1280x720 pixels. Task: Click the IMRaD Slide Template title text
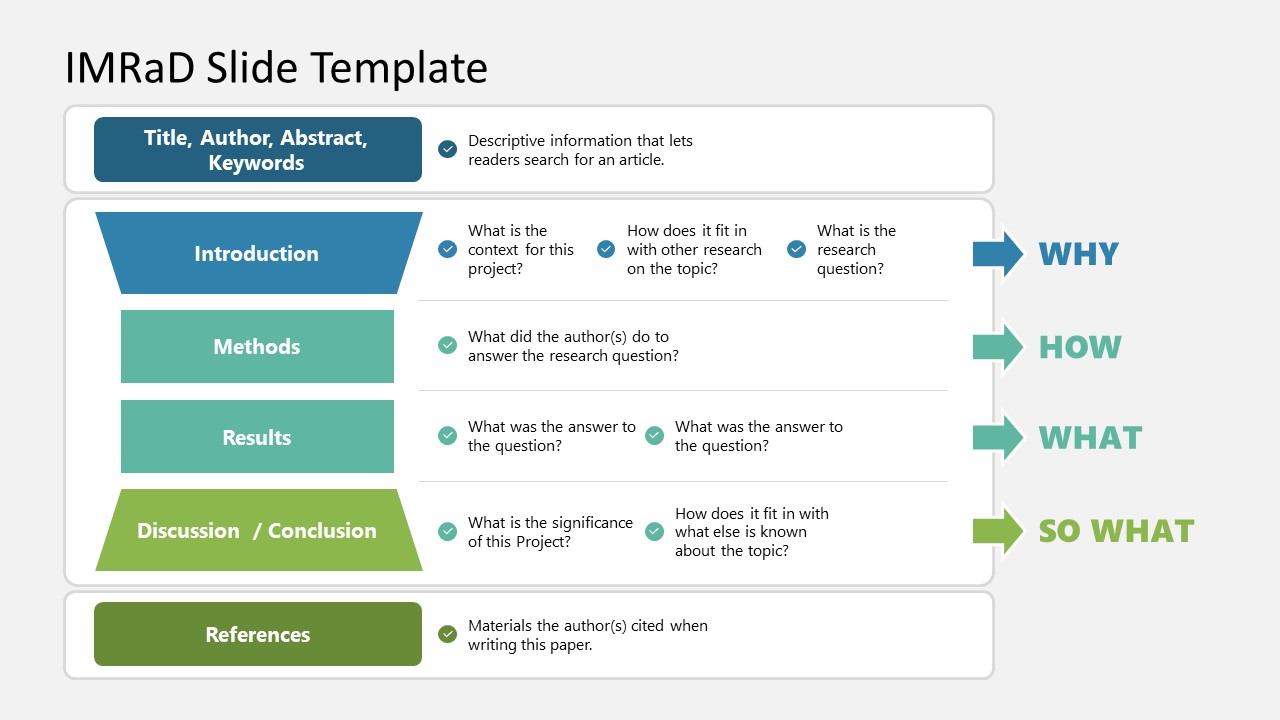(x=276, y=68)
